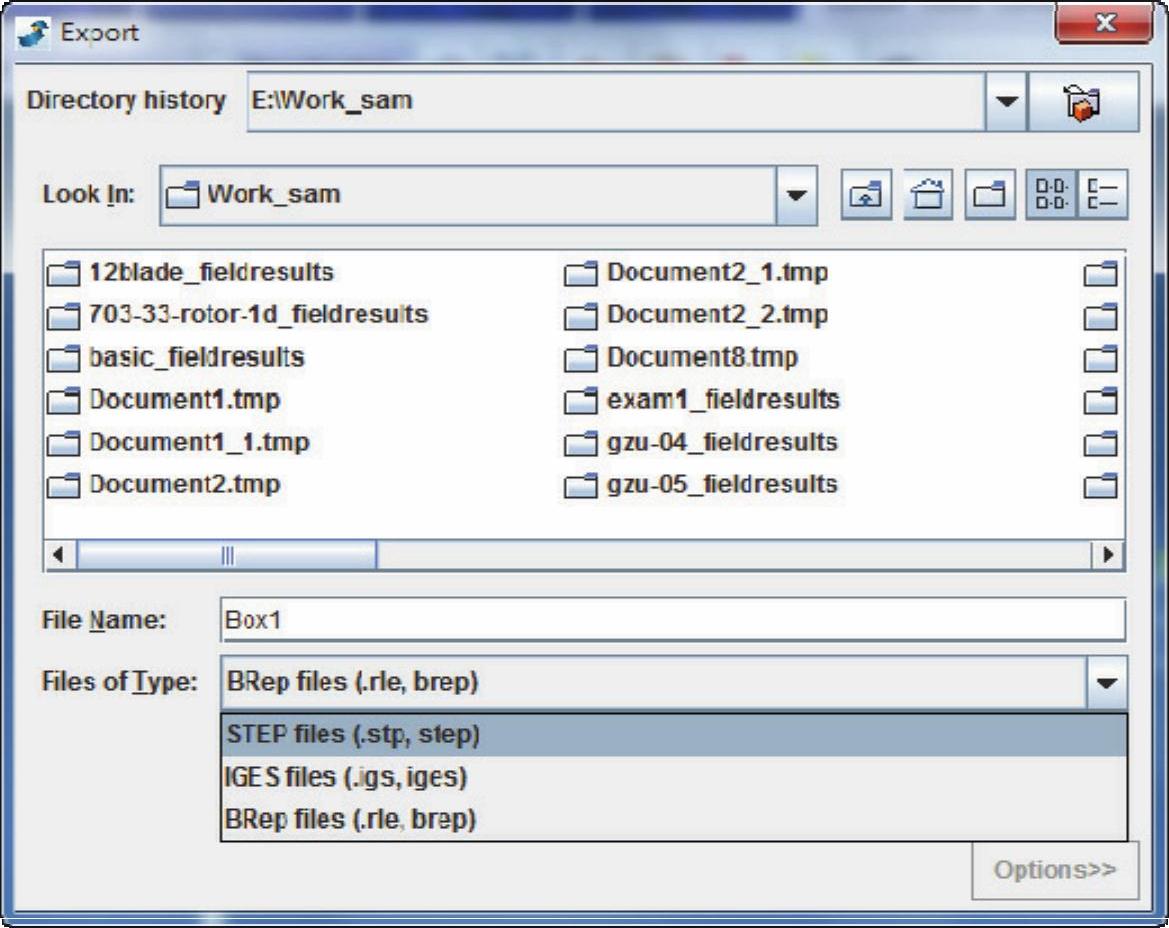Create a new folder

988,194
